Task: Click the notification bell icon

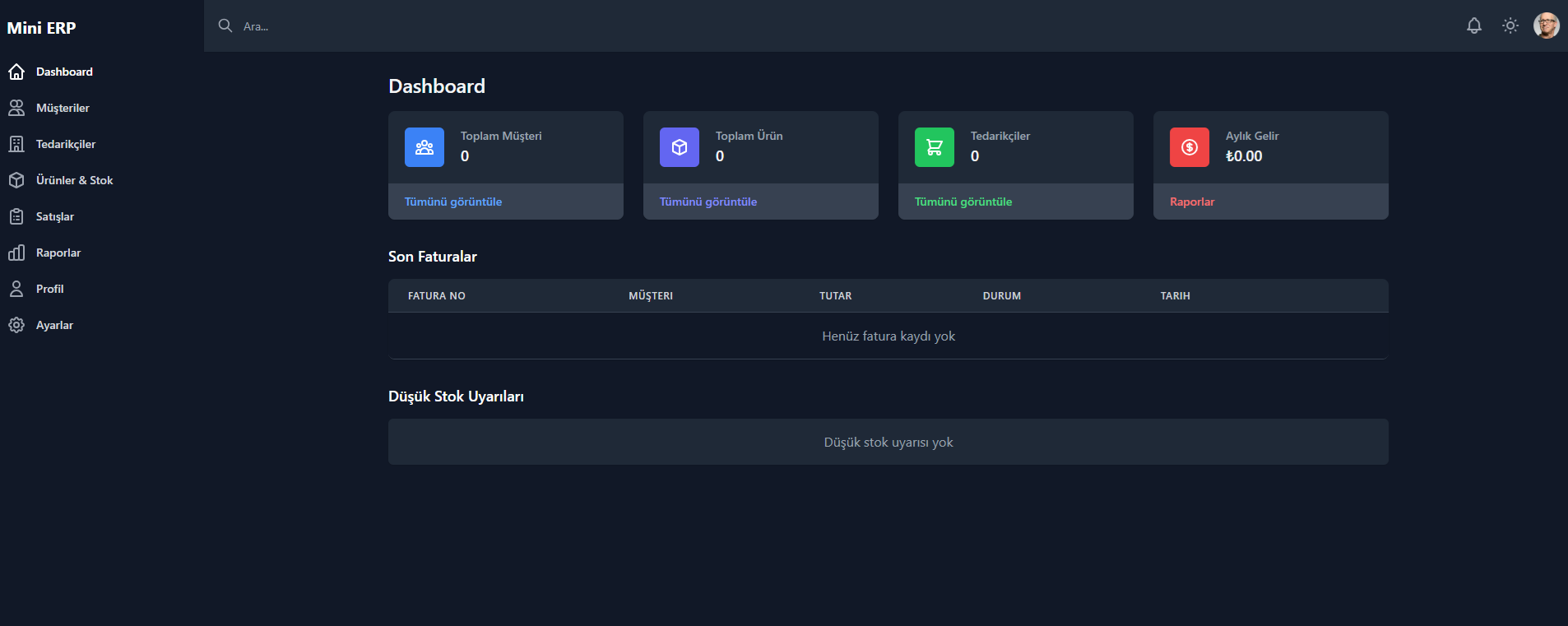Action: coord(1473,26)
